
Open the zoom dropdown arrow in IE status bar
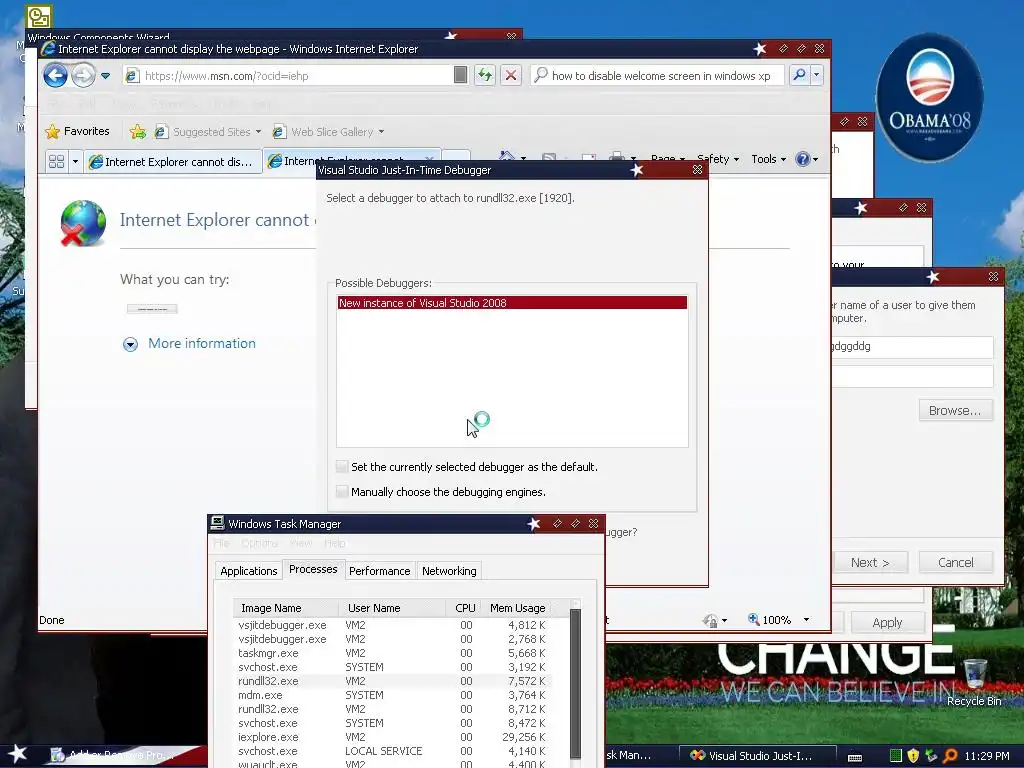coord(806,620)
